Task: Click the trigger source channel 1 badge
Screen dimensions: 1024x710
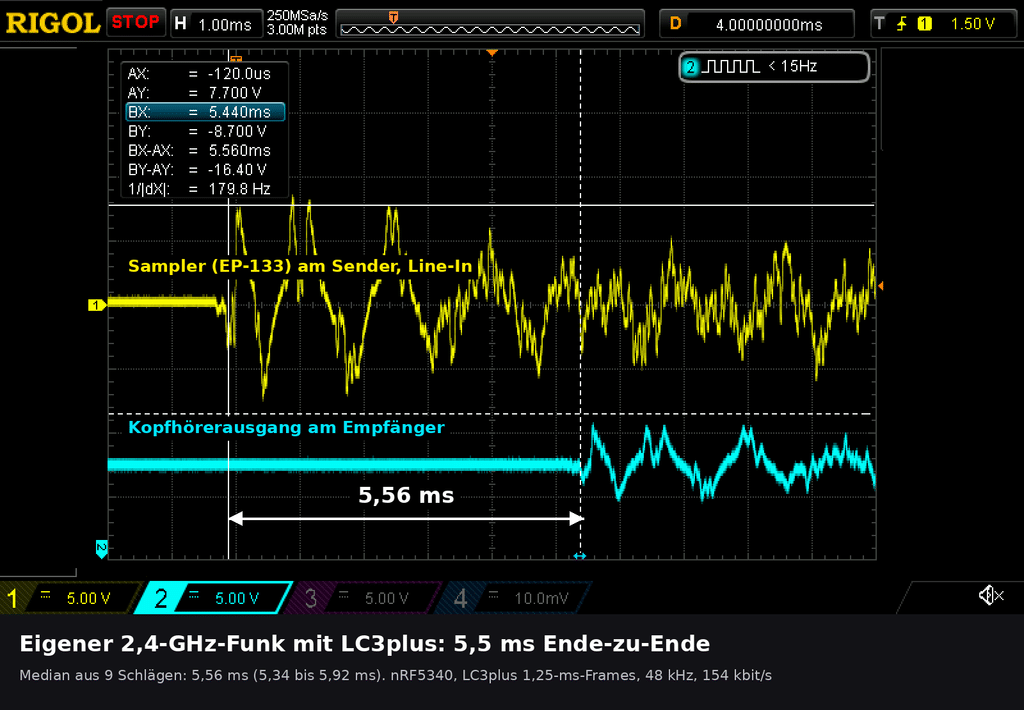Action: click(x=924, y=24)
